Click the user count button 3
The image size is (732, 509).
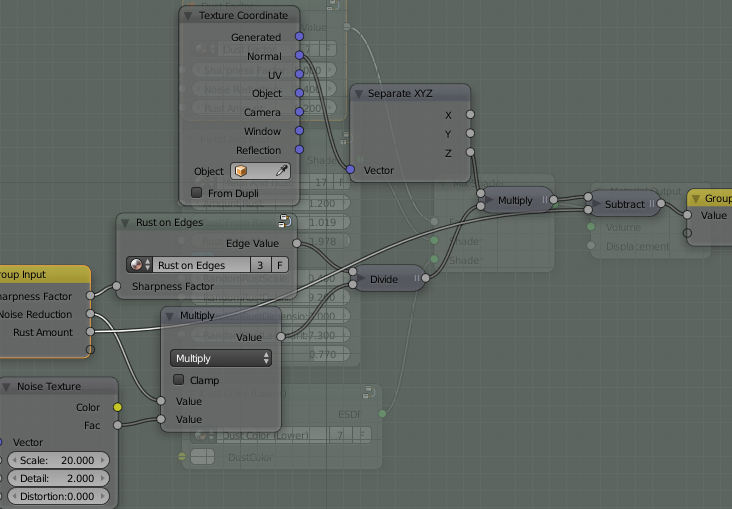[x=260, y=265]
